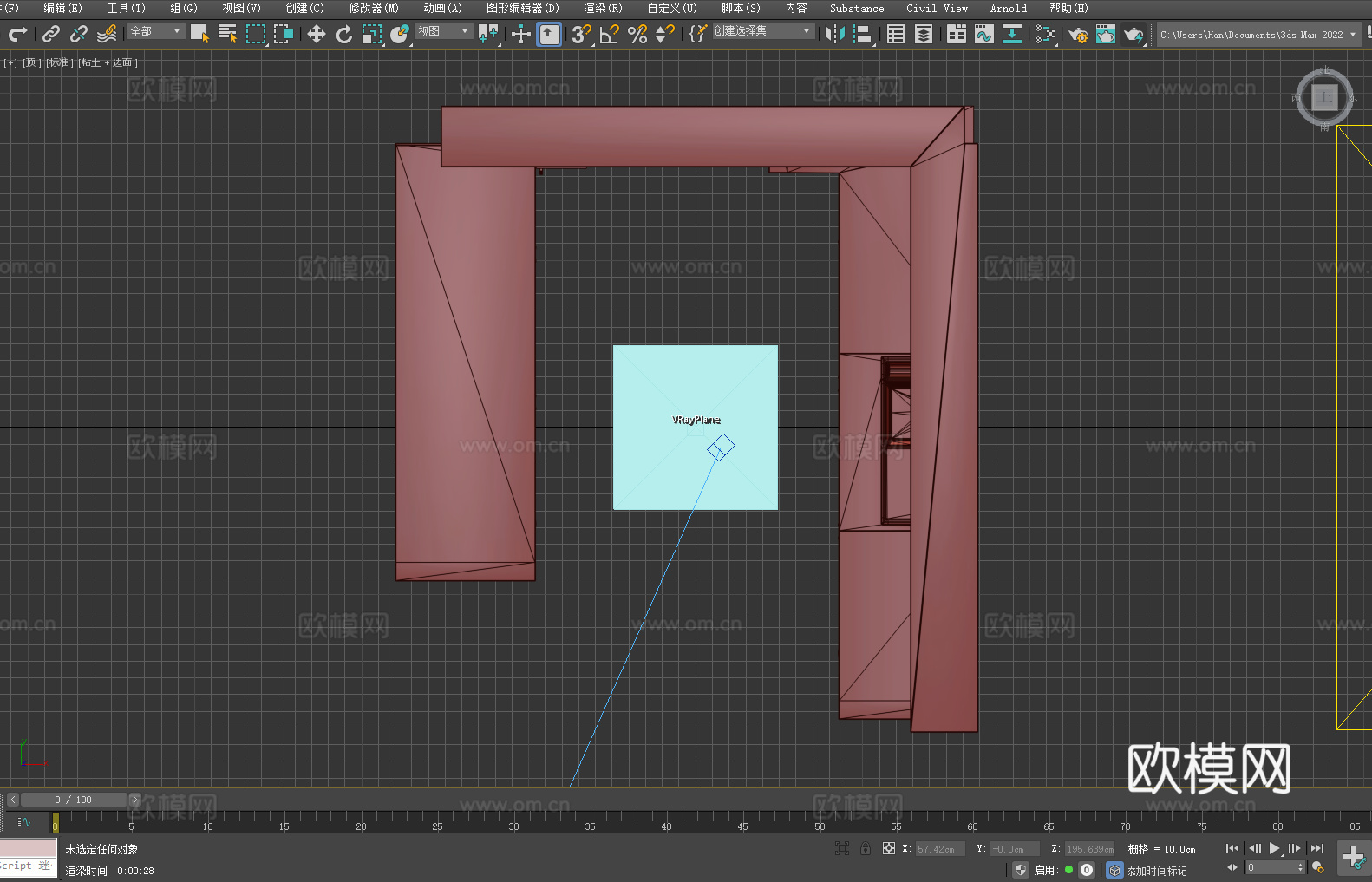The image size is (1372, 882).
Task: Click the pink MAXScript listener box
Action: (29, 847)
